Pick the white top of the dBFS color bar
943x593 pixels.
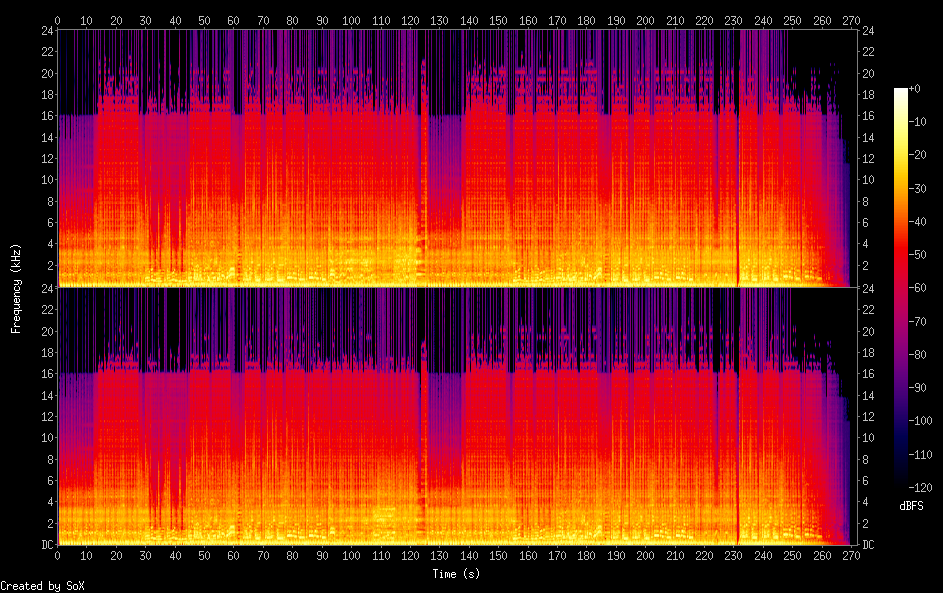901,93
